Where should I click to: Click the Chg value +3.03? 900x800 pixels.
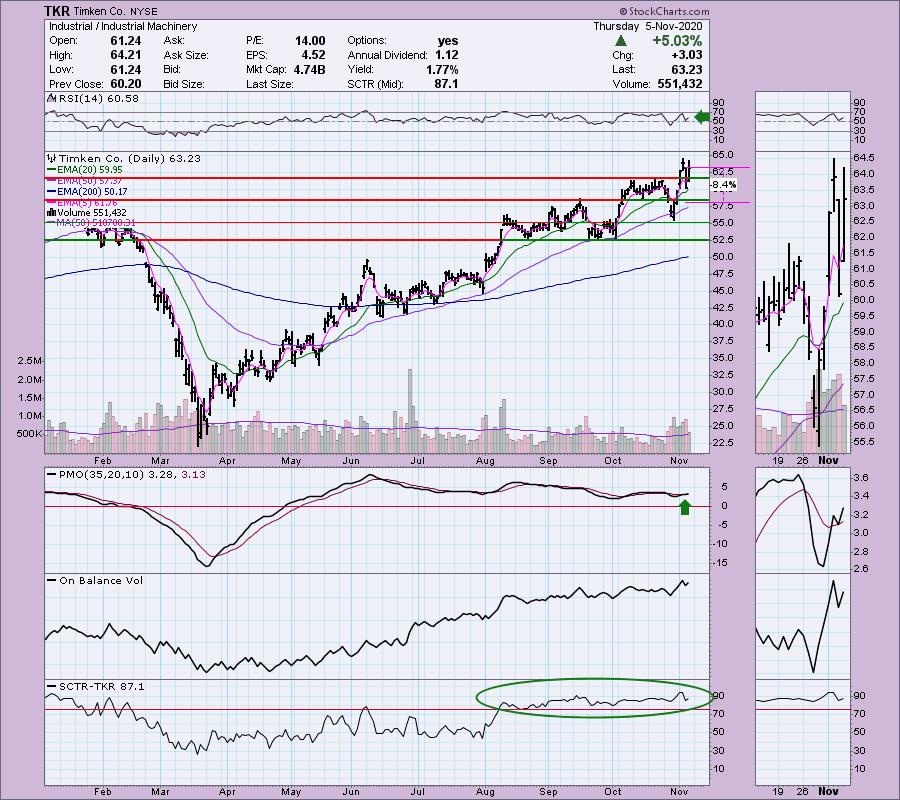point(686,55)
